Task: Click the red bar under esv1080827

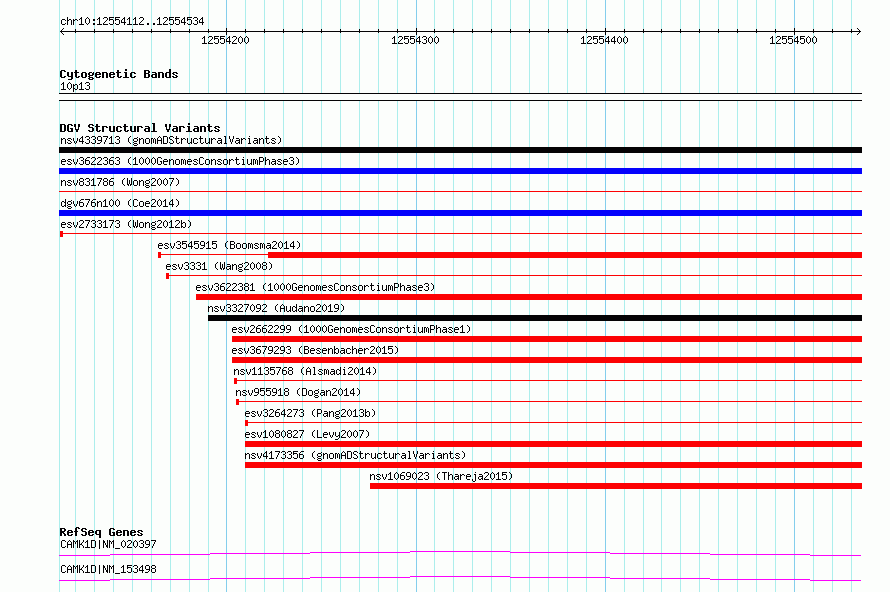Action: pyautogui.click(x=553, y=444)
